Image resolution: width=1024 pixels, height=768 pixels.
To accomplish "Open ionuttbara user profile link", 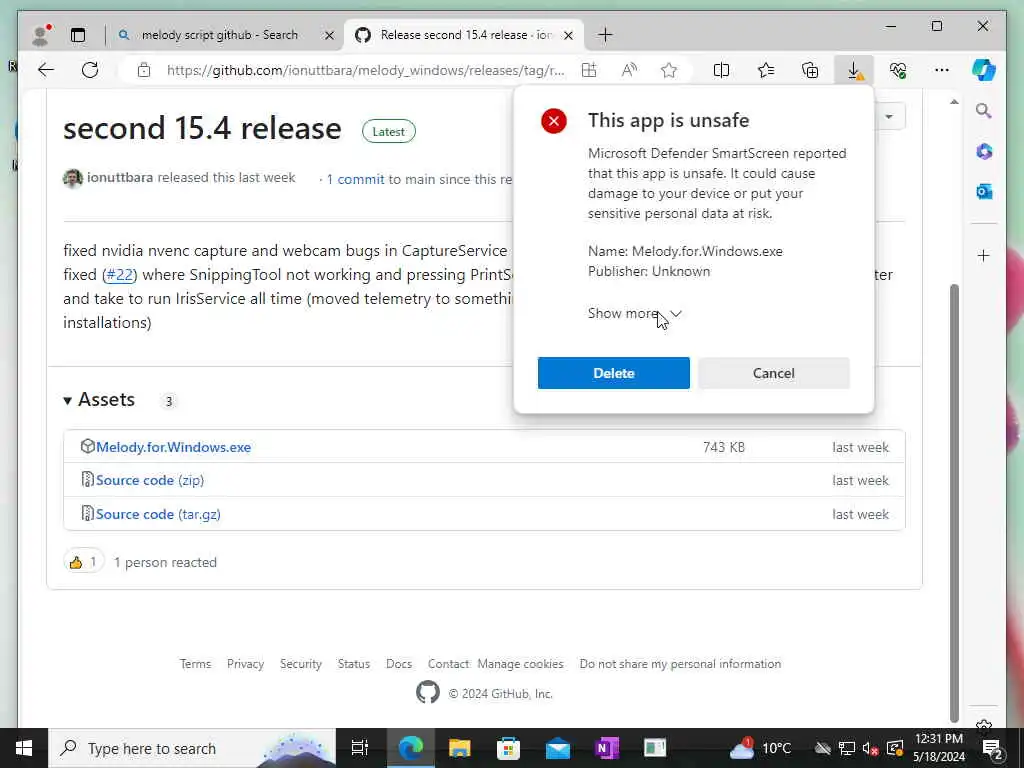I will [120, 178].
